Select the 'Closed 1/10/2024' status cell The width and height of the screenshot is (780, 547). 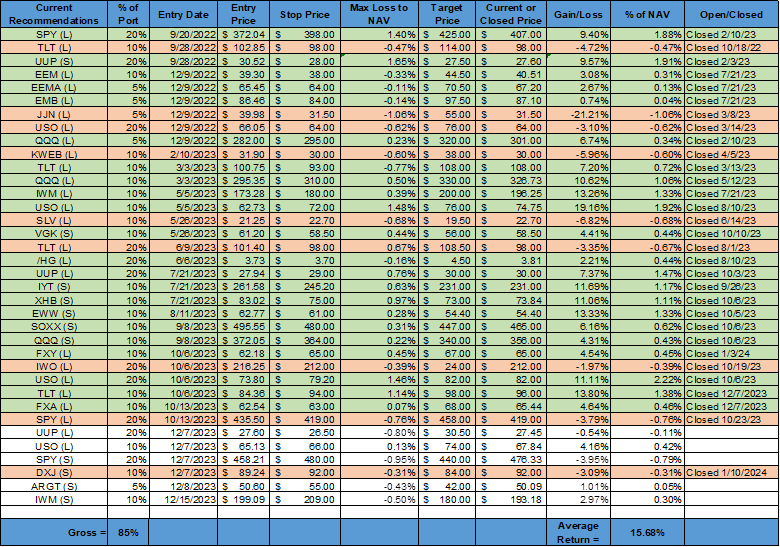click(x=731, y=473)
